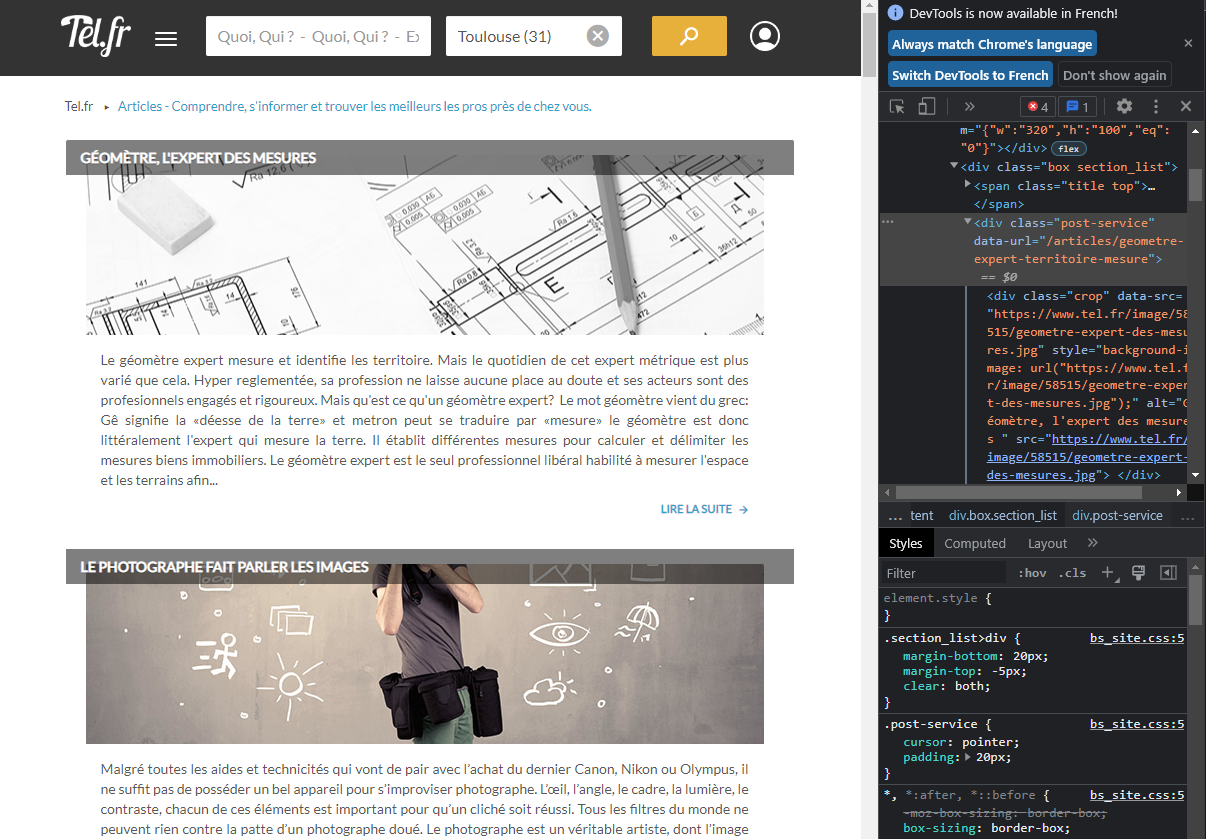This screenshot has height=839, width=1206.
Task: Clear the Toulouse (31) location field
Action: (597, 36)
